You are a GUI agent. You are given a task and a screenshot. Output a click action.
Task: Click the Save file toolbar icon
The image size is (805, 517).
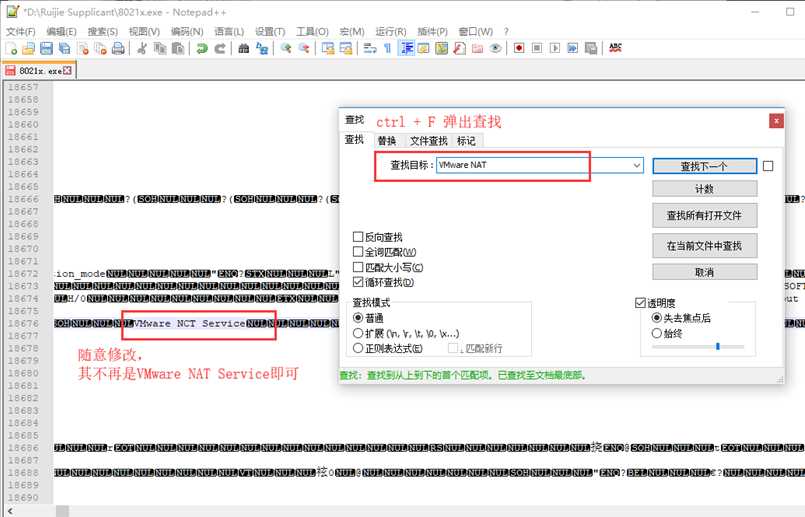pyautogui.click(x=46, y=48)
